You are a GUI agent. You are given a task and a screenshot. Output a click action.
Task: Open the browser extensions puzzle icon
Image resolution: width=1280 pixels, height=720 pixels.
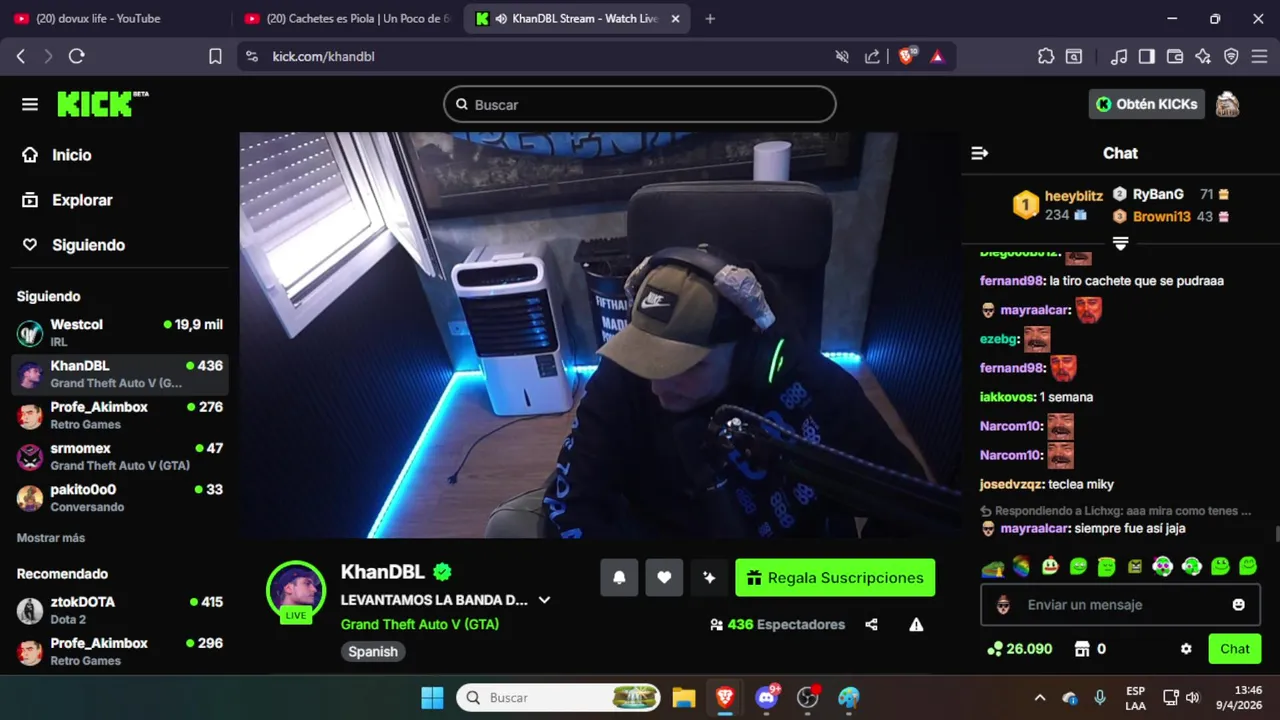click(1046, 56)
